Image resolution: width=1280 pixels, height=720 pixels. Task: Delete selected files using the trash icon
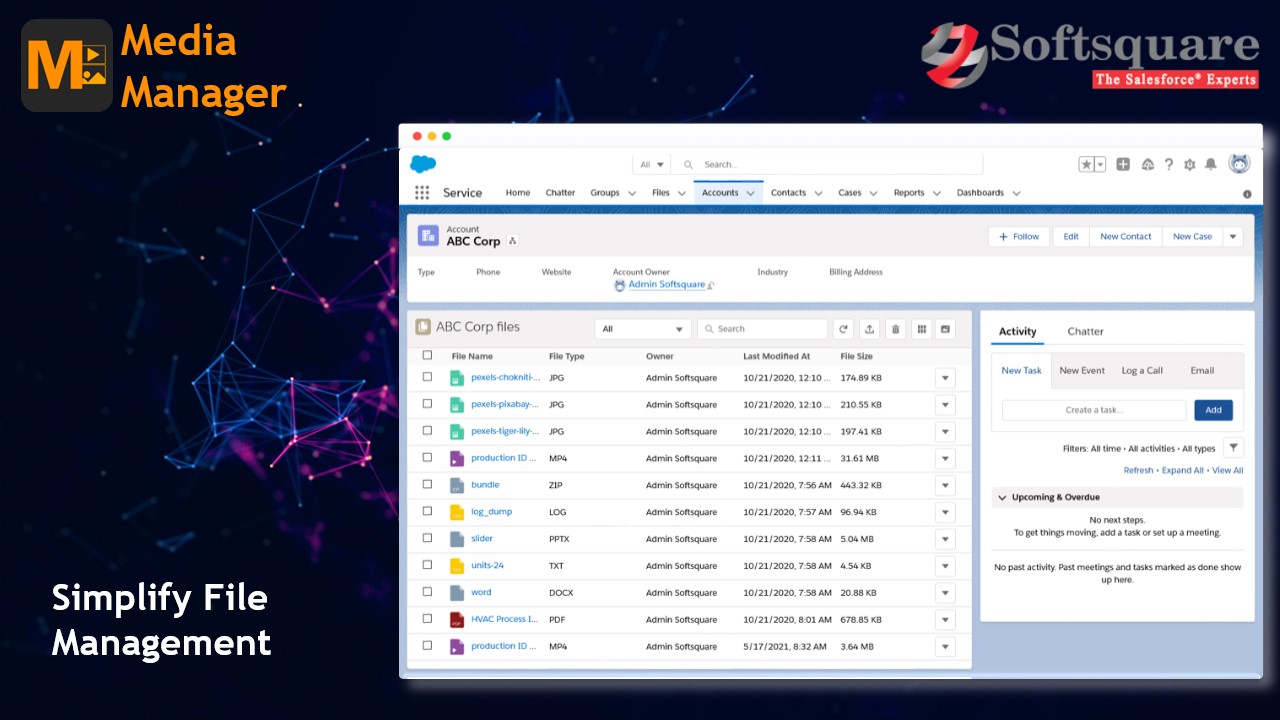pos(895,328)
